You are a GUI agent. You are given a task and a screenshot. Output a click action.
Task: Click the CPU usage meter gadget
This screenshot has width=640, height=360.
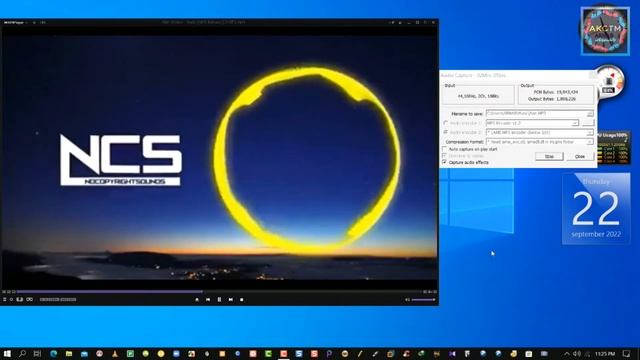point(613,148)
